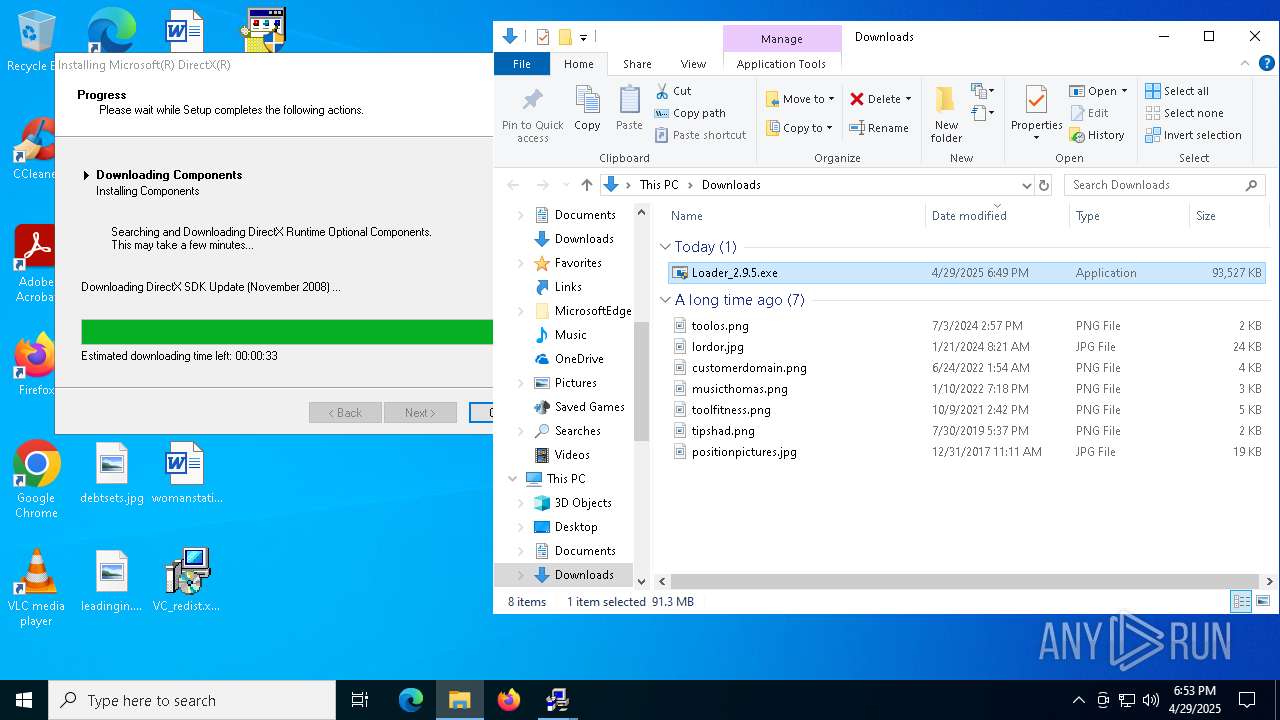
Task: Expand 3D Objects tree node
Action: [x=520, y=503]
